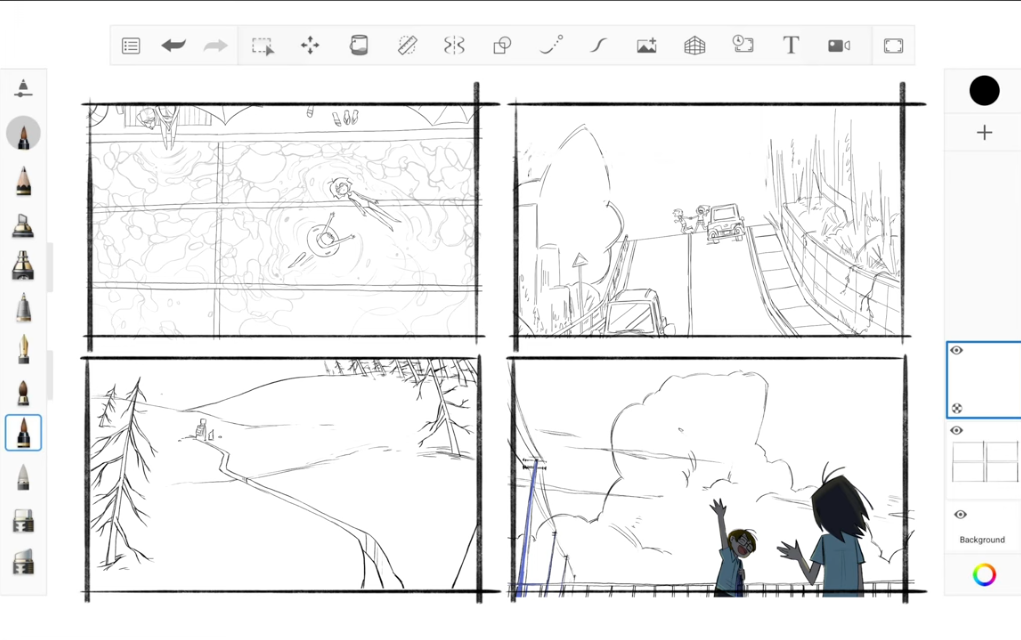This screenshot has width=1021, height=640.
Task: Select the panel frames layer thumbnail
Action: point(985,462)
